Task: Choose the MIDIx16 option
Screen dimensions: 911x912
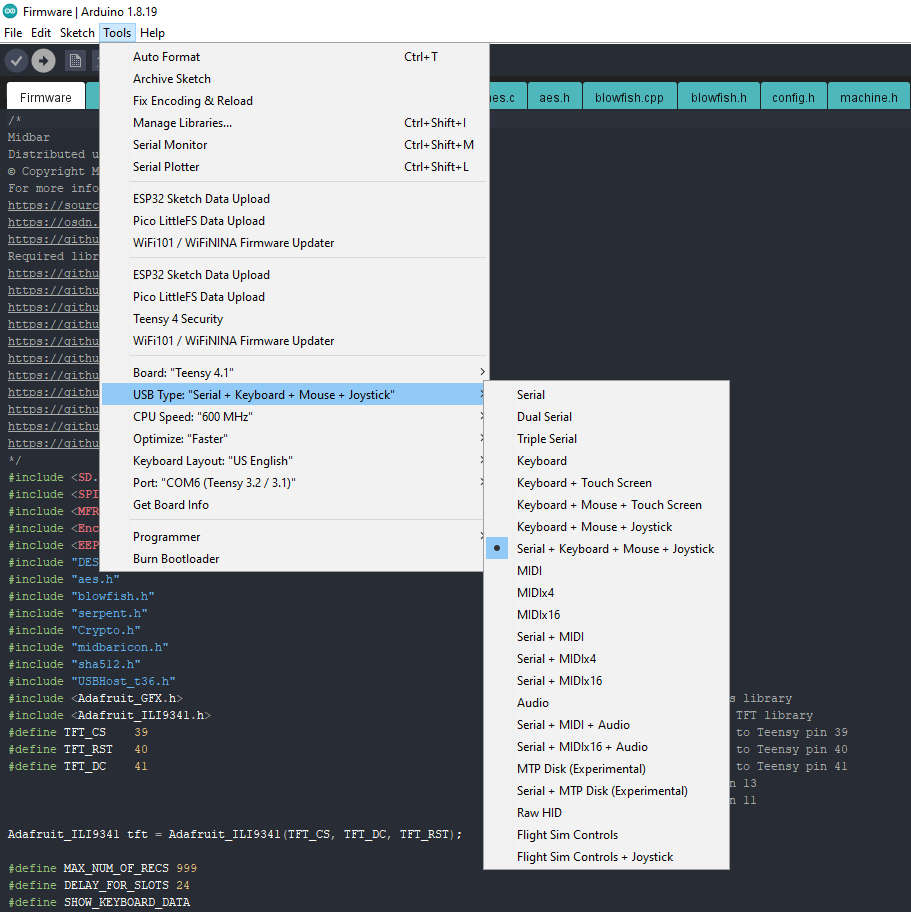Action: (606, 615)
